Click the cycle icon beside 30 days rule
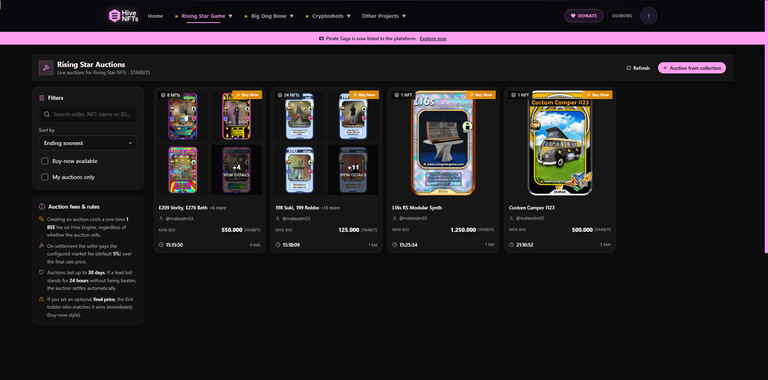The image size is (768, 380). pyautogui.click(x=42, y=272)
